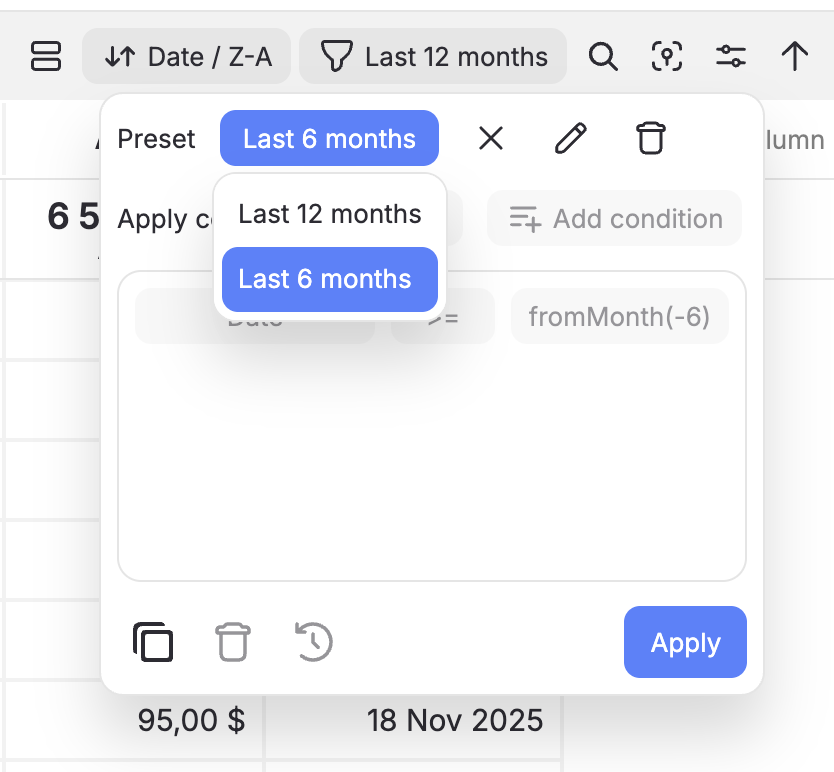Click the history restore icon
This screenshot has width=834, height=772.
314,642
